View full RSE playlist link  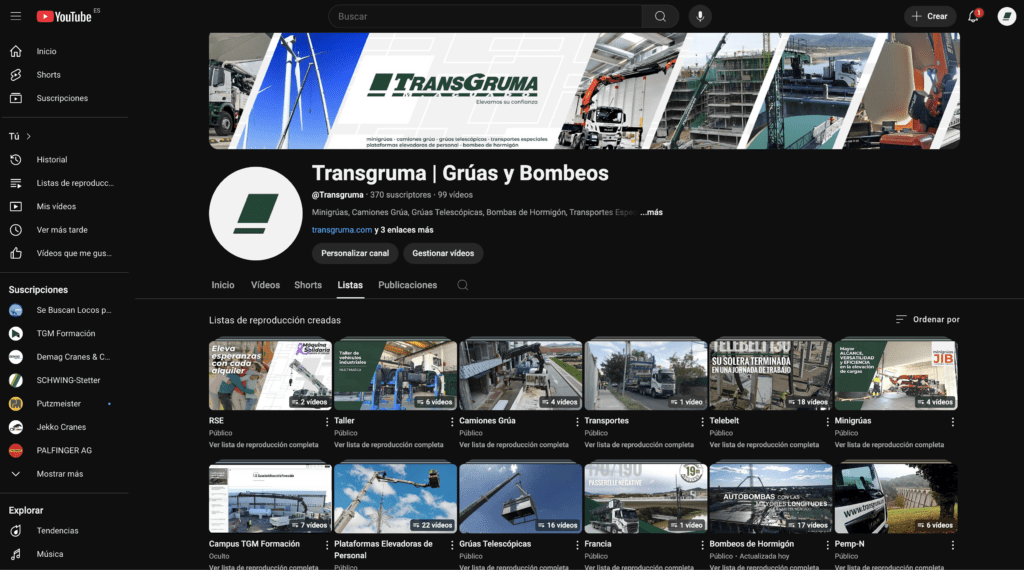pyautogui.click(x=264, y=445)
